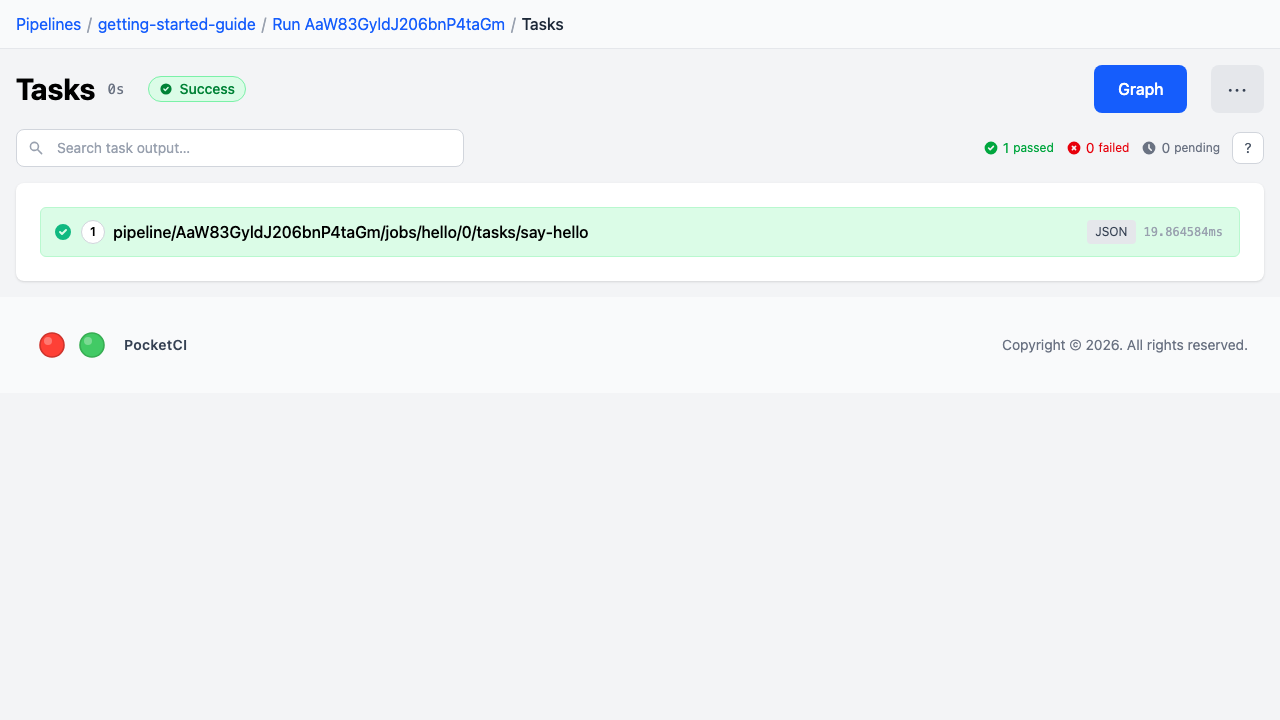Open the Run AaW83GyldJ206bnP4taGm breadcrumb
The height and width of the screenshot is (720, 1280).
click(x=388, y=24)
